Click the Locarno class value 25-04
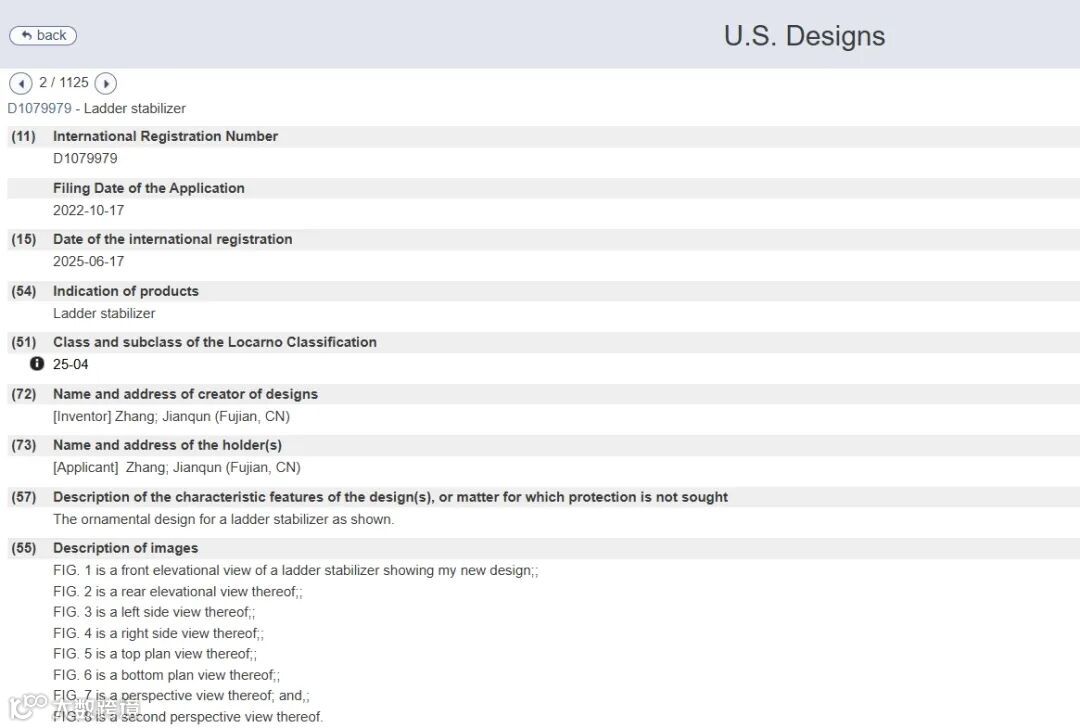 click(70, 364)
